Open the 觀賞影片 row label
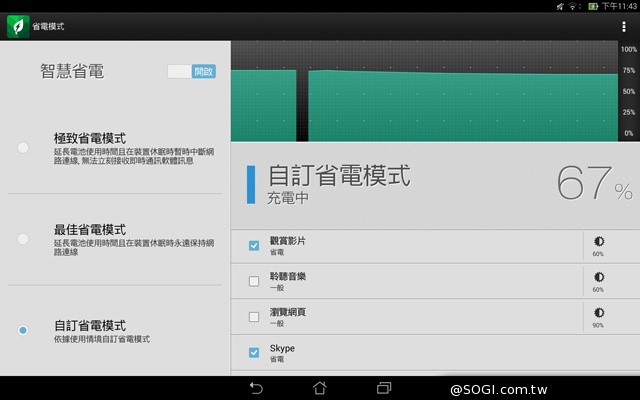Viewport: 640px width, 400px height. pyautogui.click(x=287, y=241)
